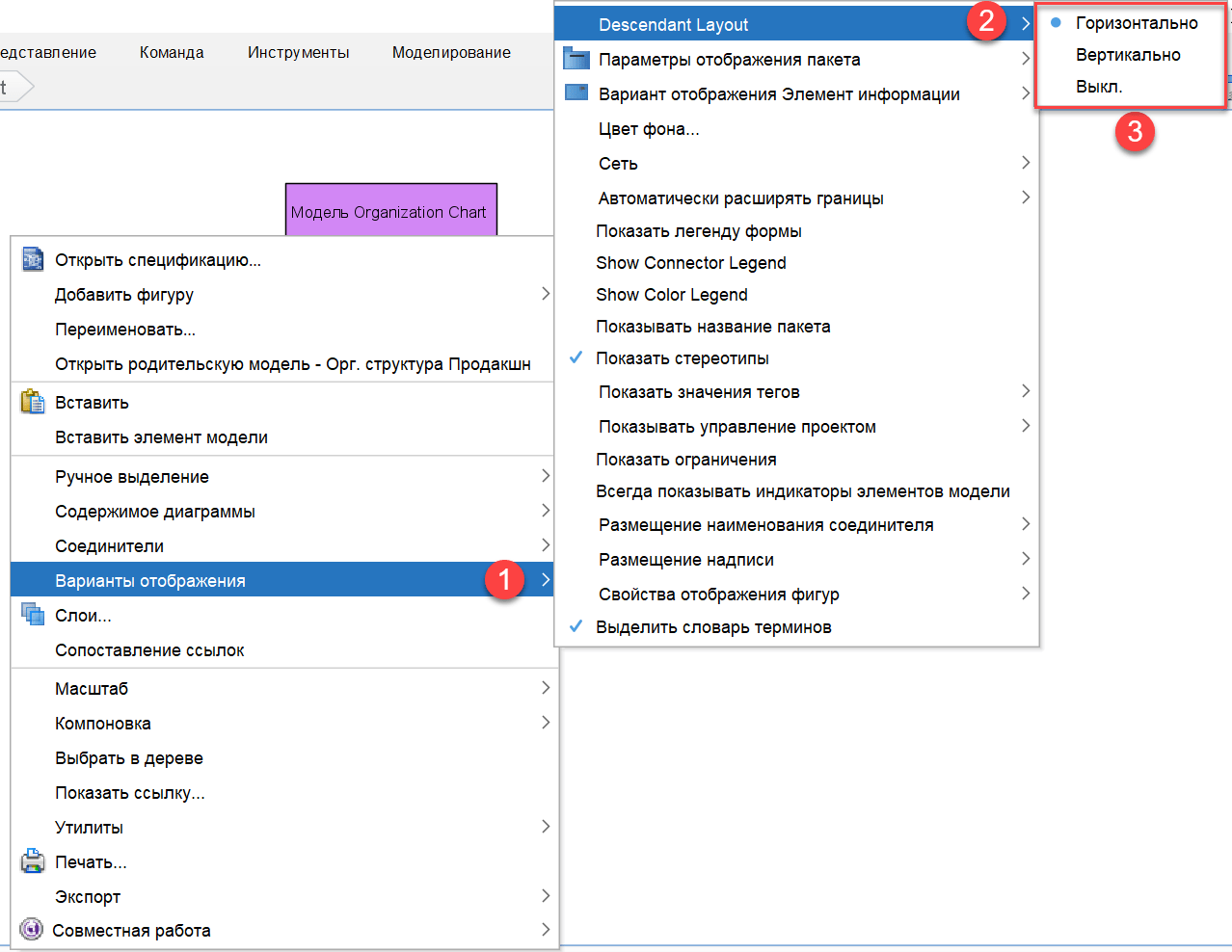The height and width of the screenshot is (952, 1232).
Task: Select the layers icon beside Слои...
Action: pos(31,615)
